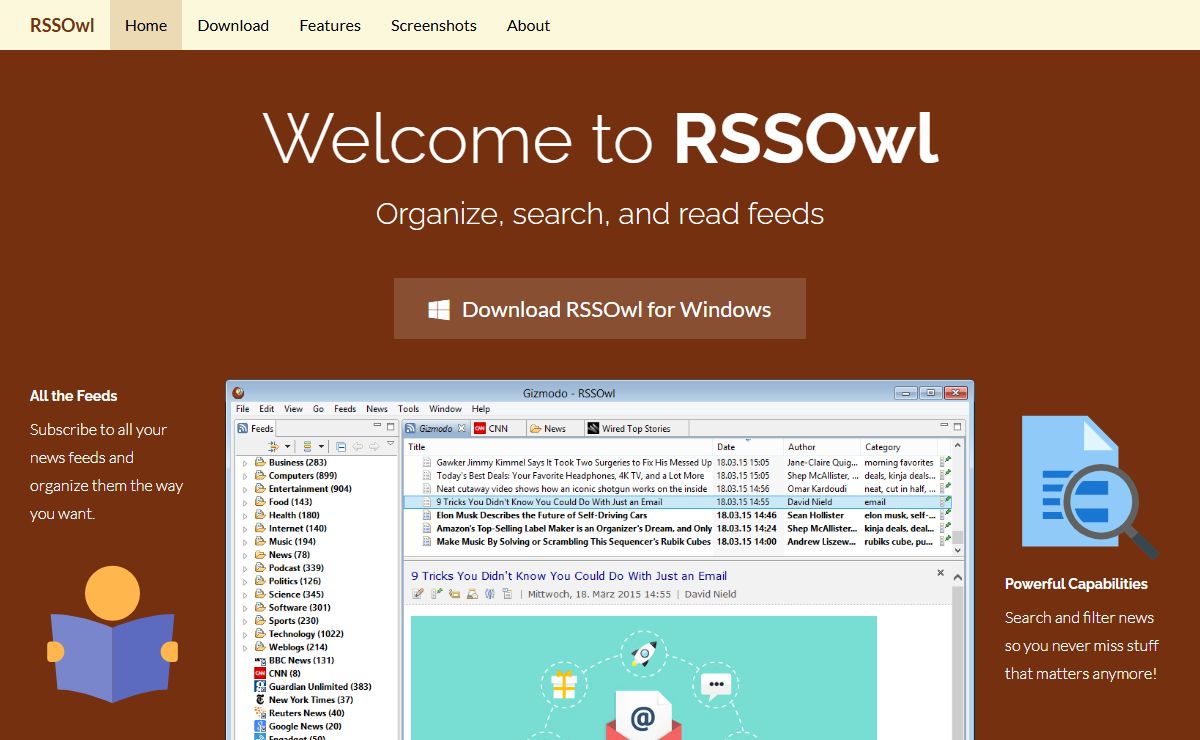Screen dimensions: 1200x740
Task: Toggle the sticky pin on the Sean Hollister row
Action: click(945, 515)
